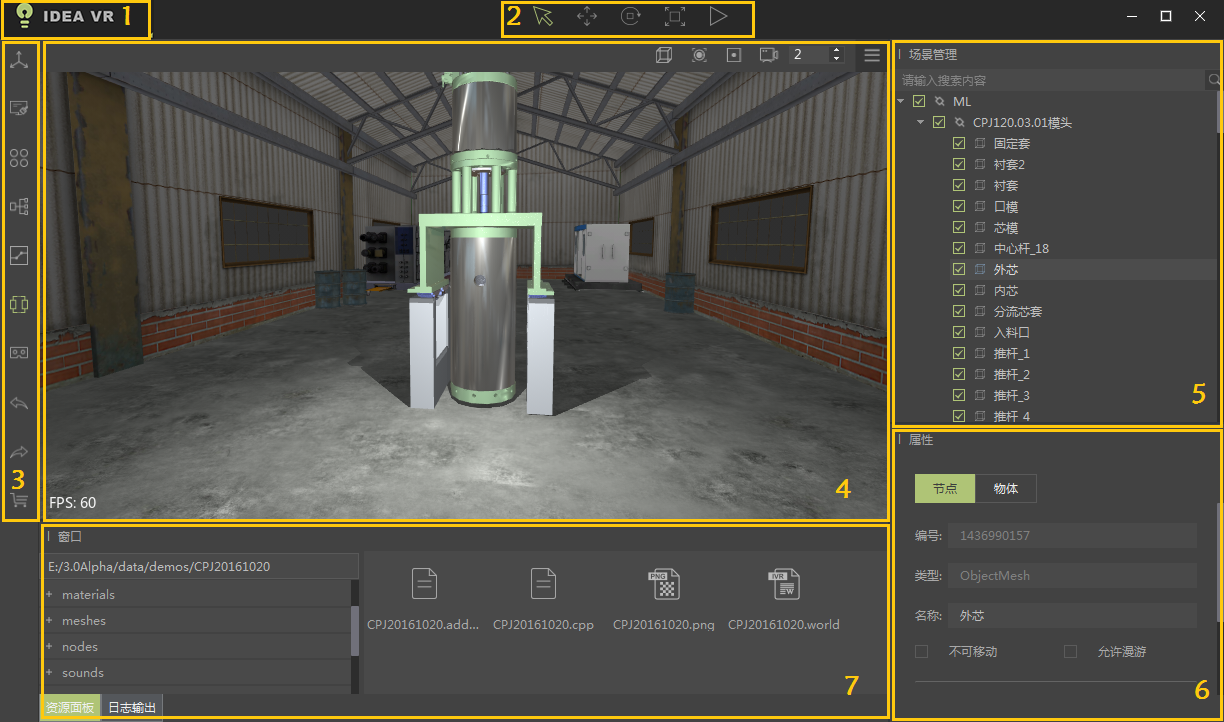
Task: Open the 资源面板 tab
Action: (x=70, y=707)
